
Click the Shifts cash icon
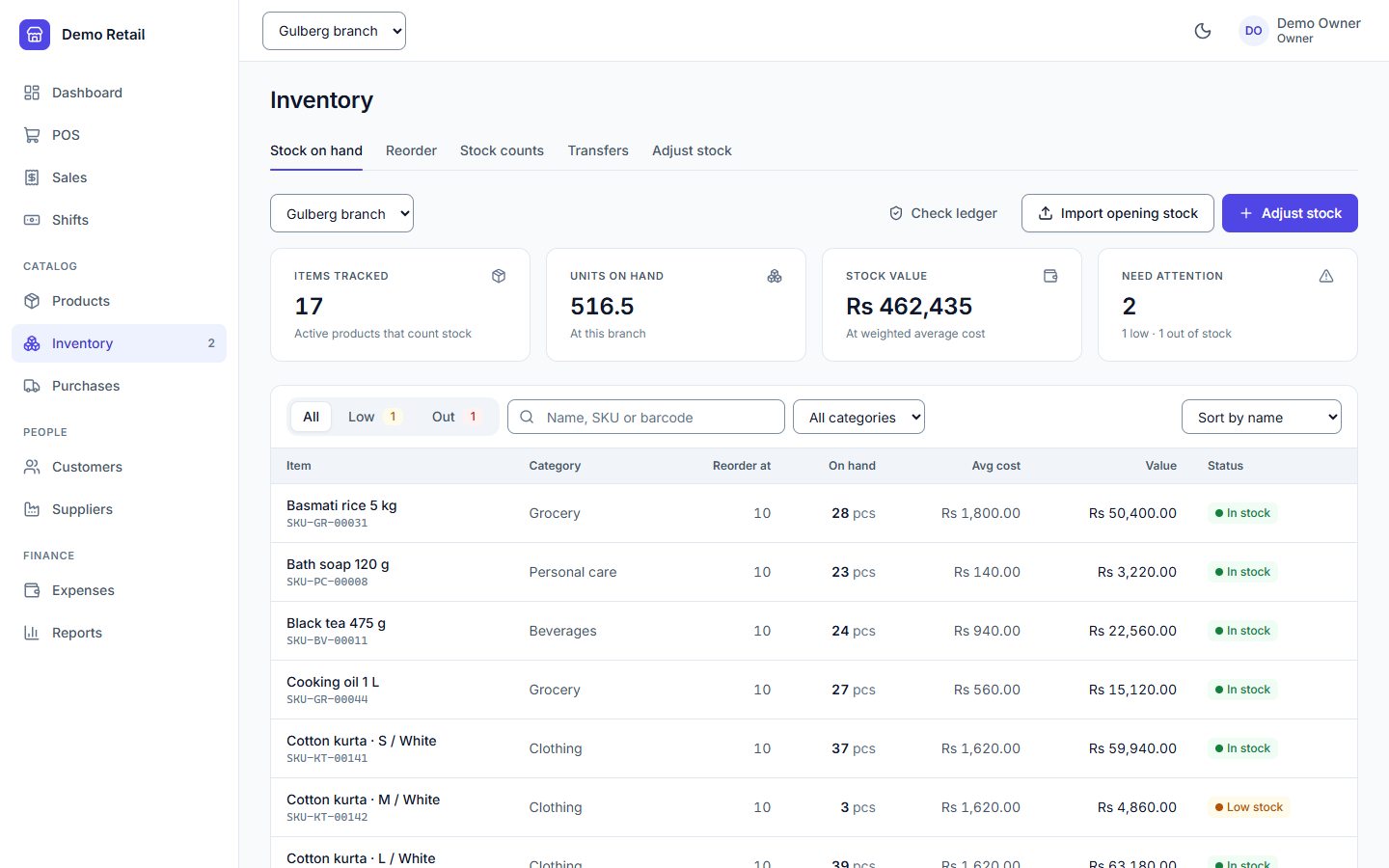point(32,220)
